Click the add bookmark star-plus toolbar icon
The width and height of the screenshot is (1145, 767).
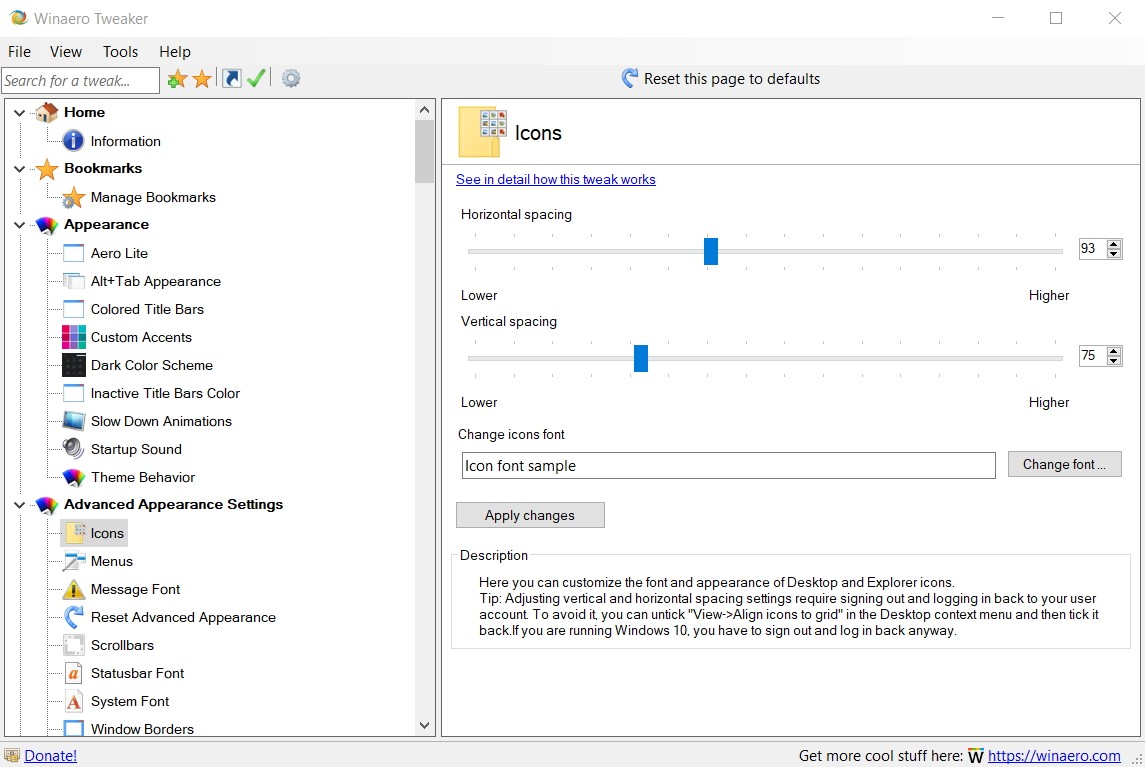[x=177, y=79]
